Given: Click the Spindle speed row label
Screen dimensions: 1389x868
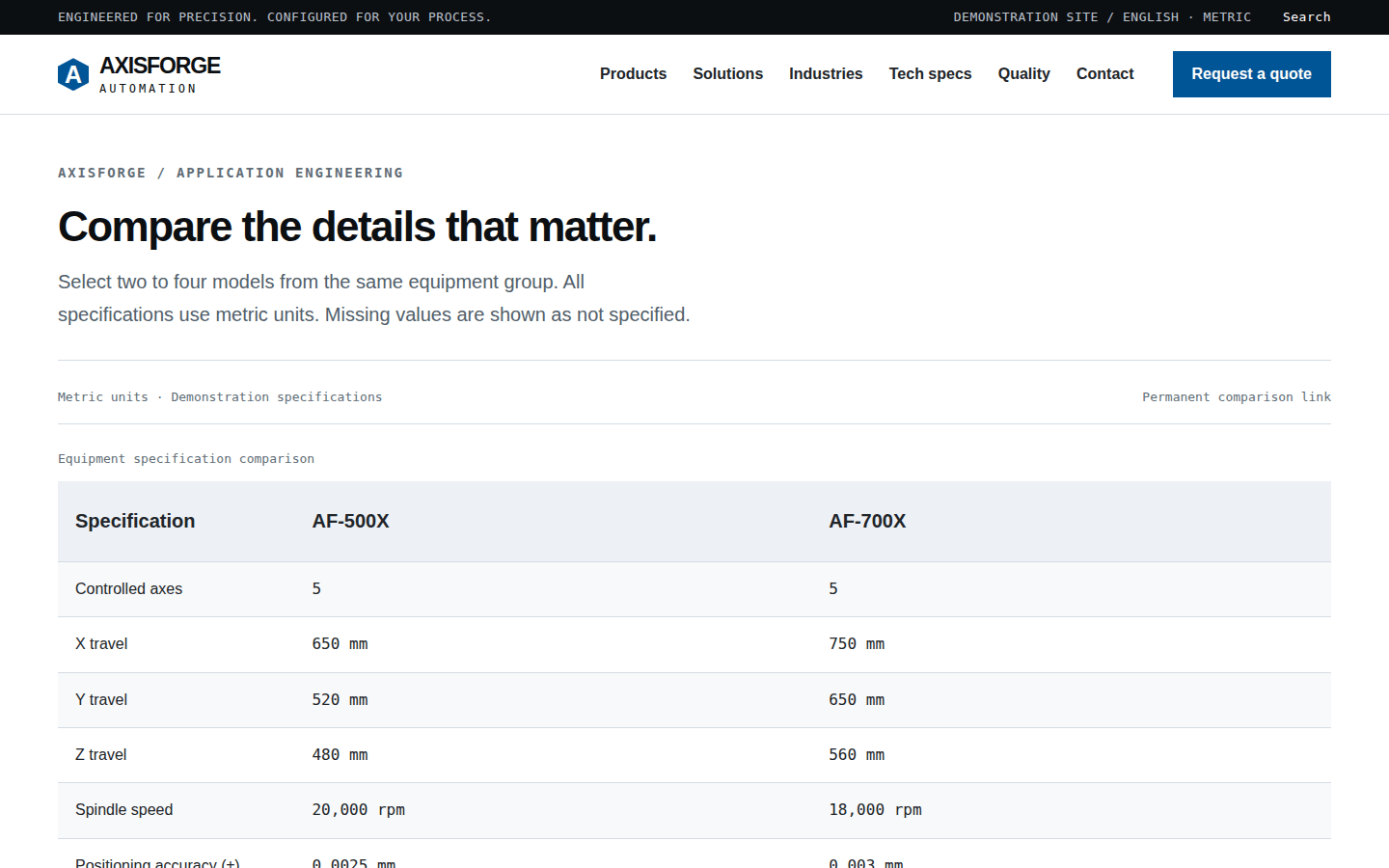Looking at the screenshot, I should point(123,810).
